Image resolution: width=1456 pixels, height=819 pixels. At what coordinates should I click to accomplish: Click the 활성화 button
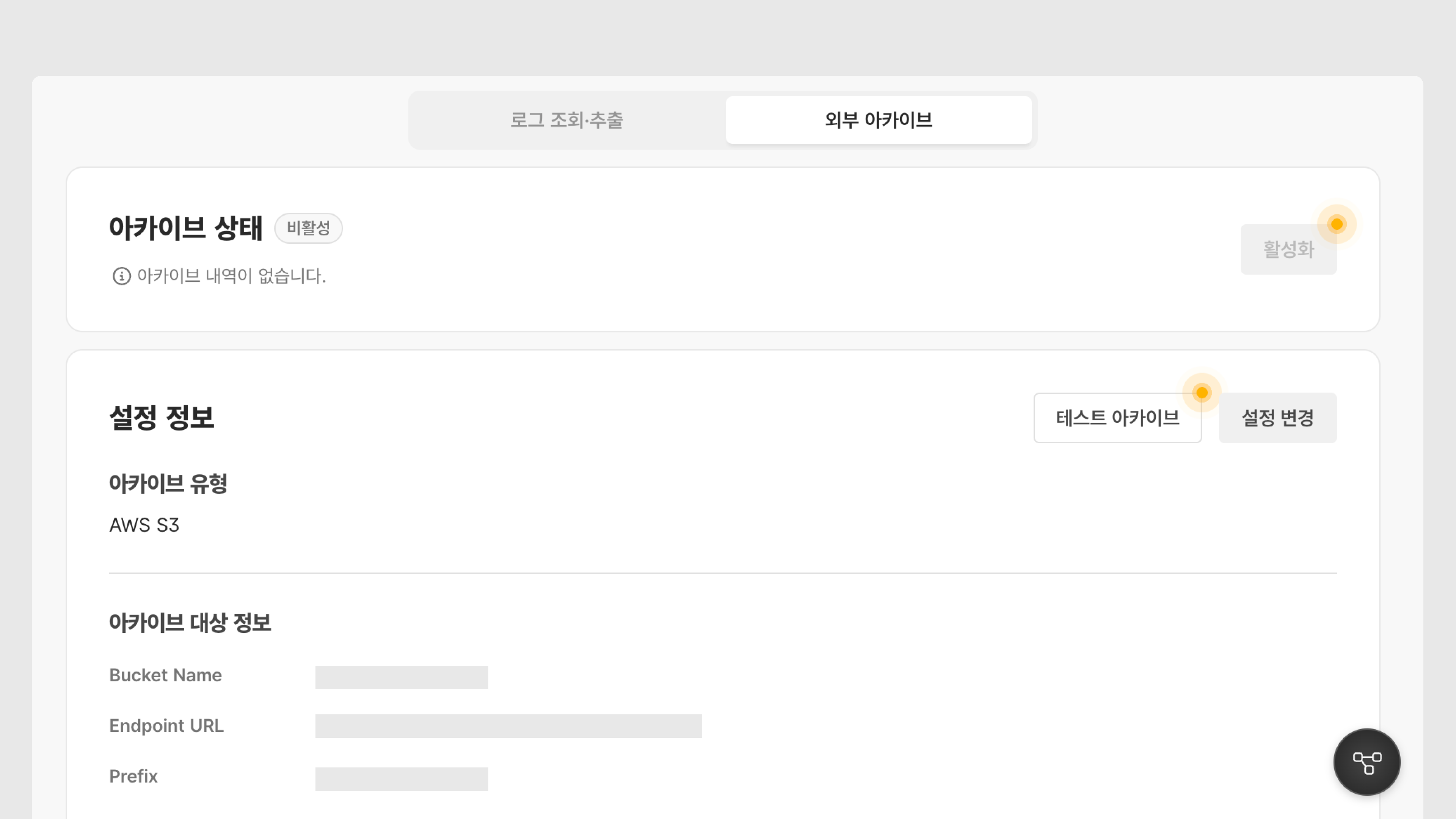coord(1288,249)
